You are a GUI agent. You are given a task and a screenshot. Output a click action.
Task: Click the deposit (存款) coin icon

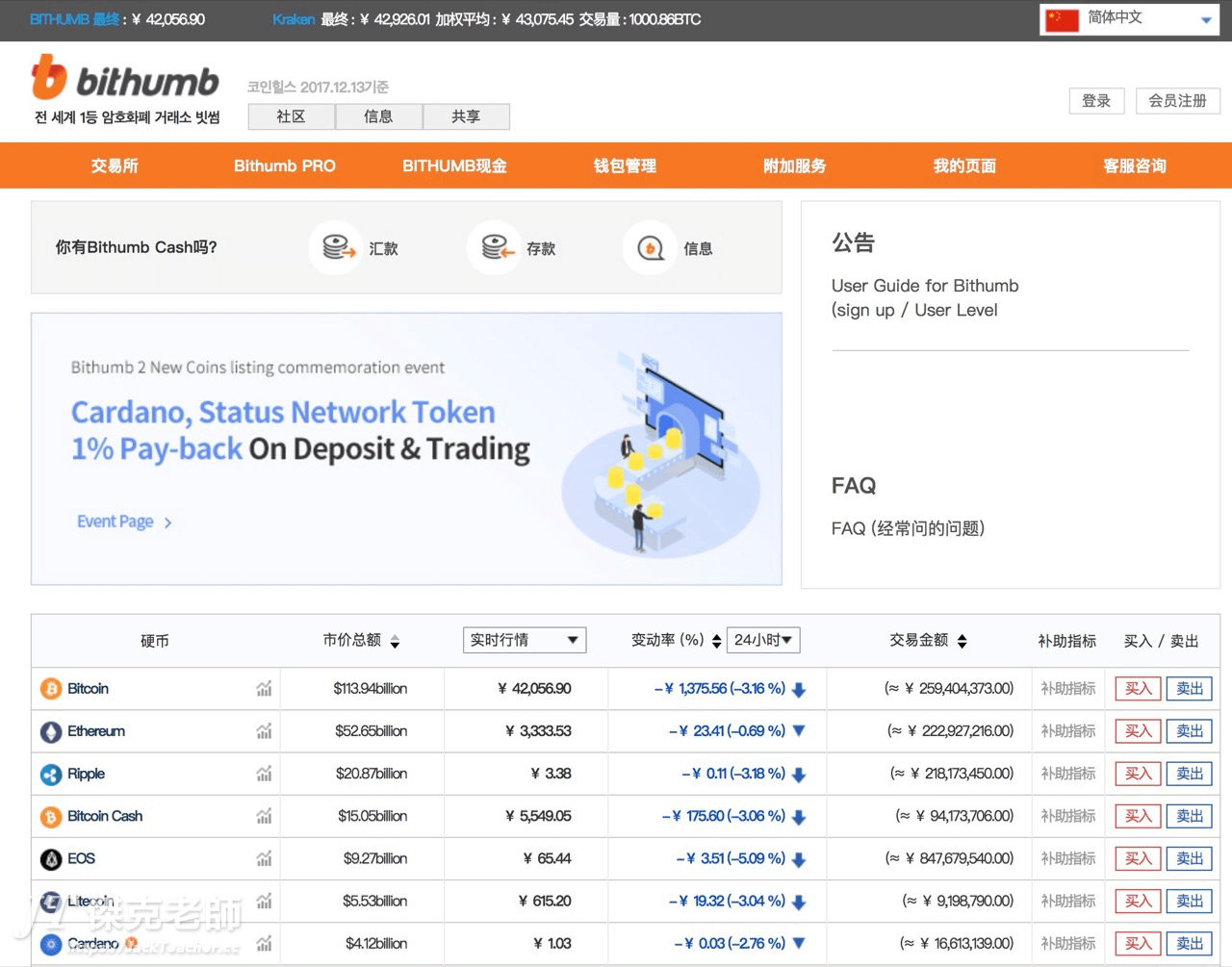tap(494, 247)
